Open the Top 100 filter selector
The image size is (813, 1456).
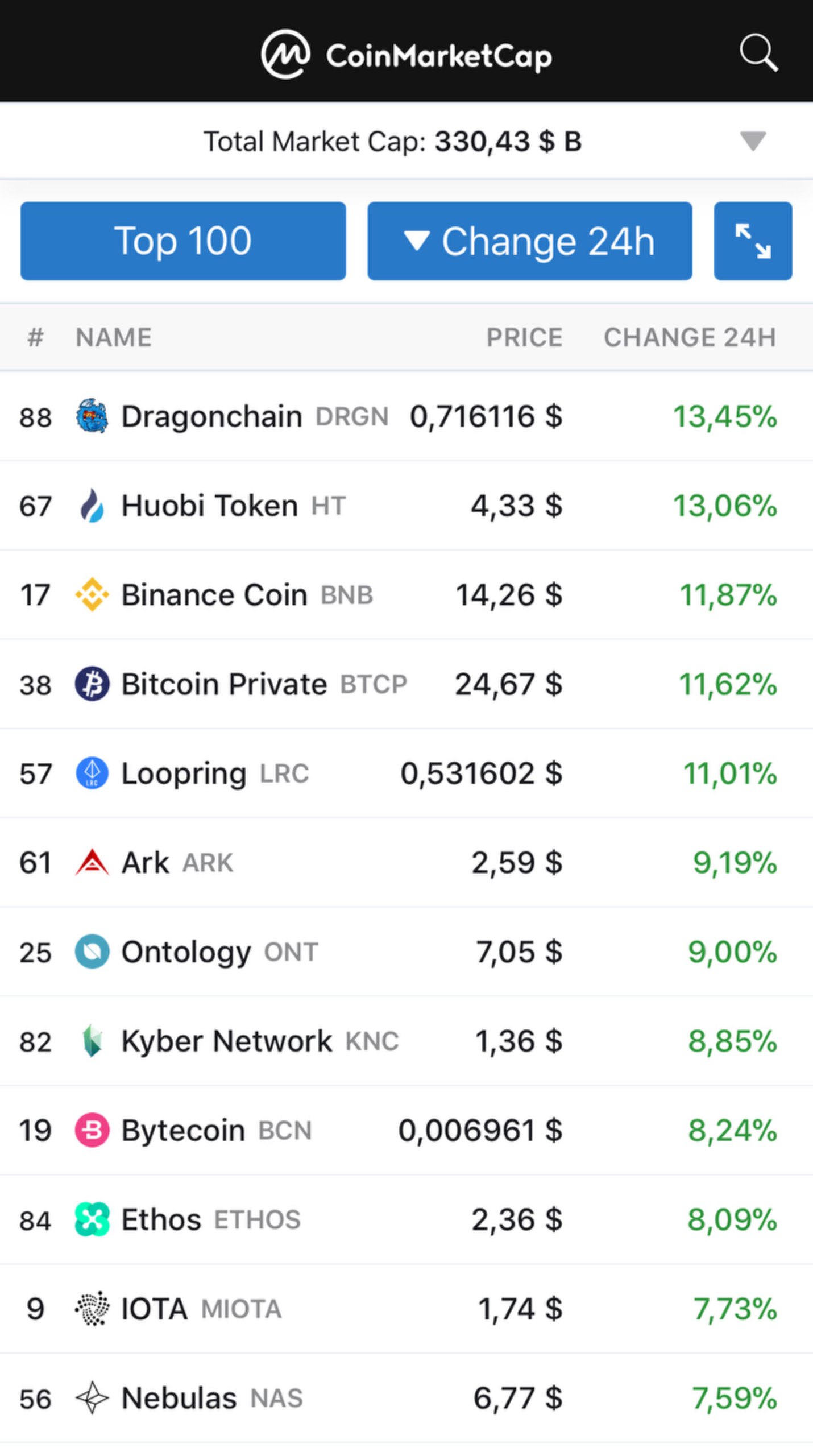(183, 241)
